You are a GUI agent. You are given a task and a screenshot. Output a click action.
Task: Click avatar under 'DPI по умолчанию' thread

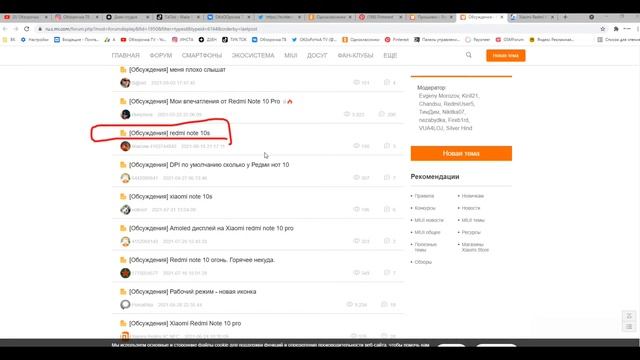(x=125, y=178)
